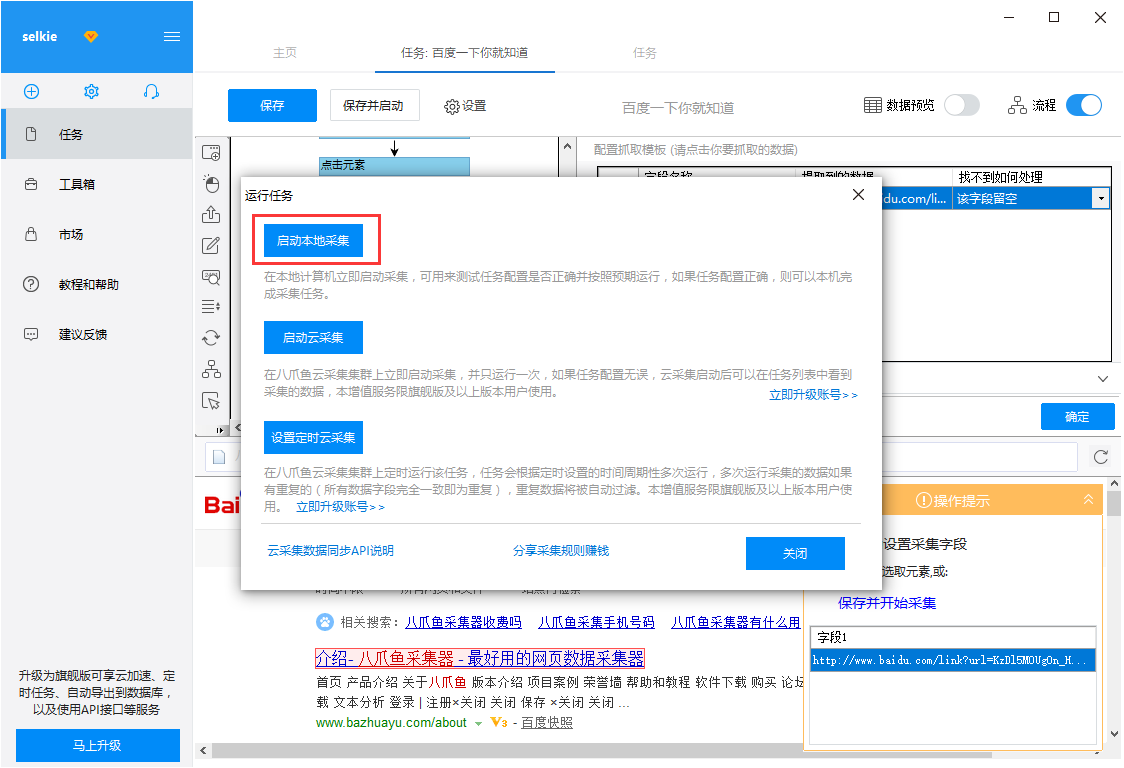
Task: Switch to the rightmost 任务 tab
Action: [x=644, y=53]
